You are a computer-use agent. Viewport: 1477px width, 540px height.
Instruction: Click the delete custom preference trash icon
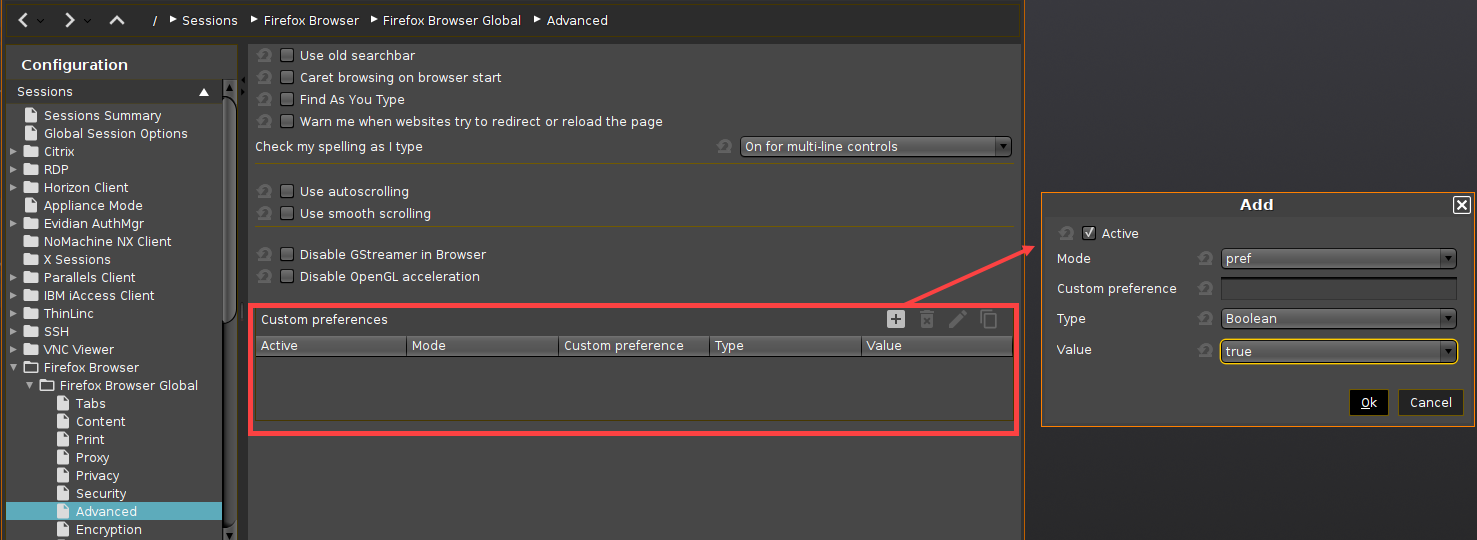point(927,319)
